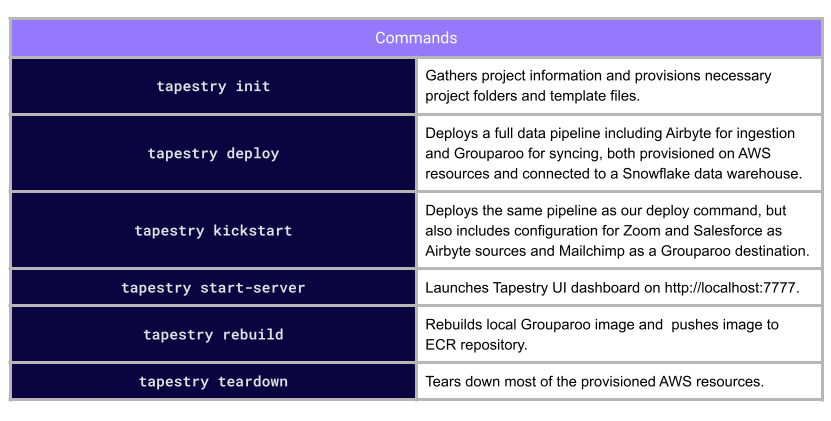Select the 'tapestry deploy' command cell
Viewport: 831px width, 421px height.
(x=214, y=153)
